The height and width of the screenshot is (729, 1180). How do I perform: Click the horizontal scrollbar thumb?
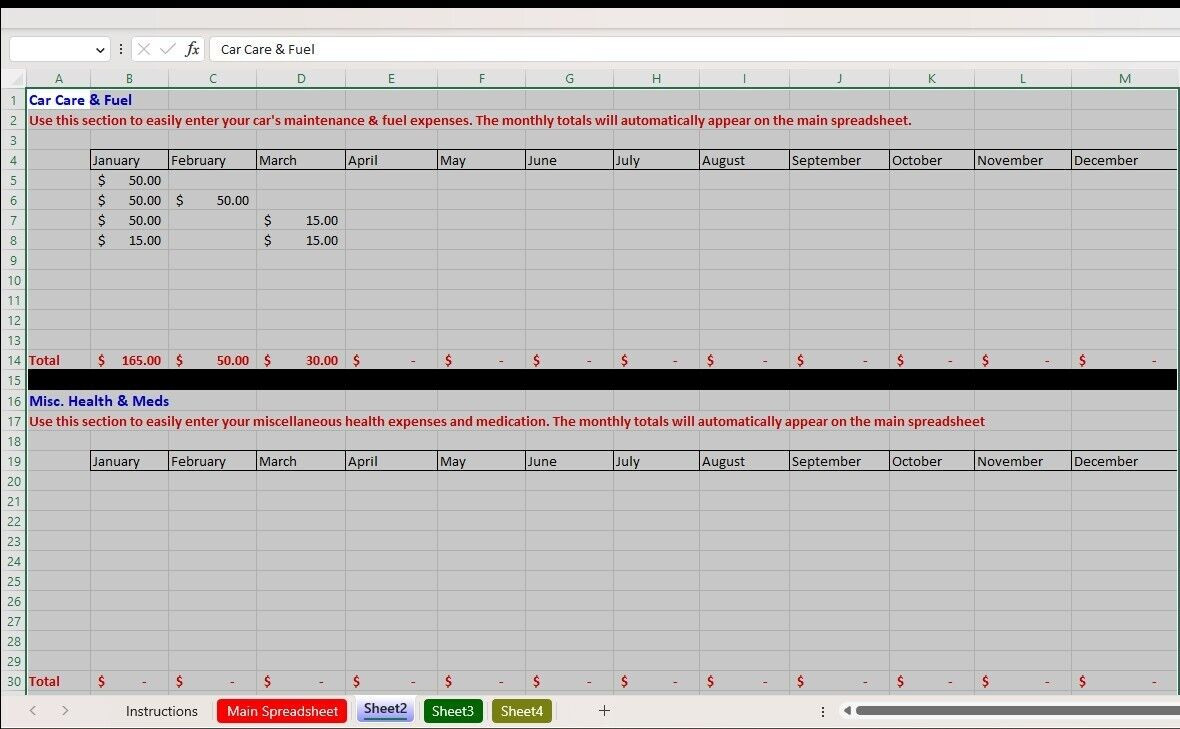coord(1017,710)
